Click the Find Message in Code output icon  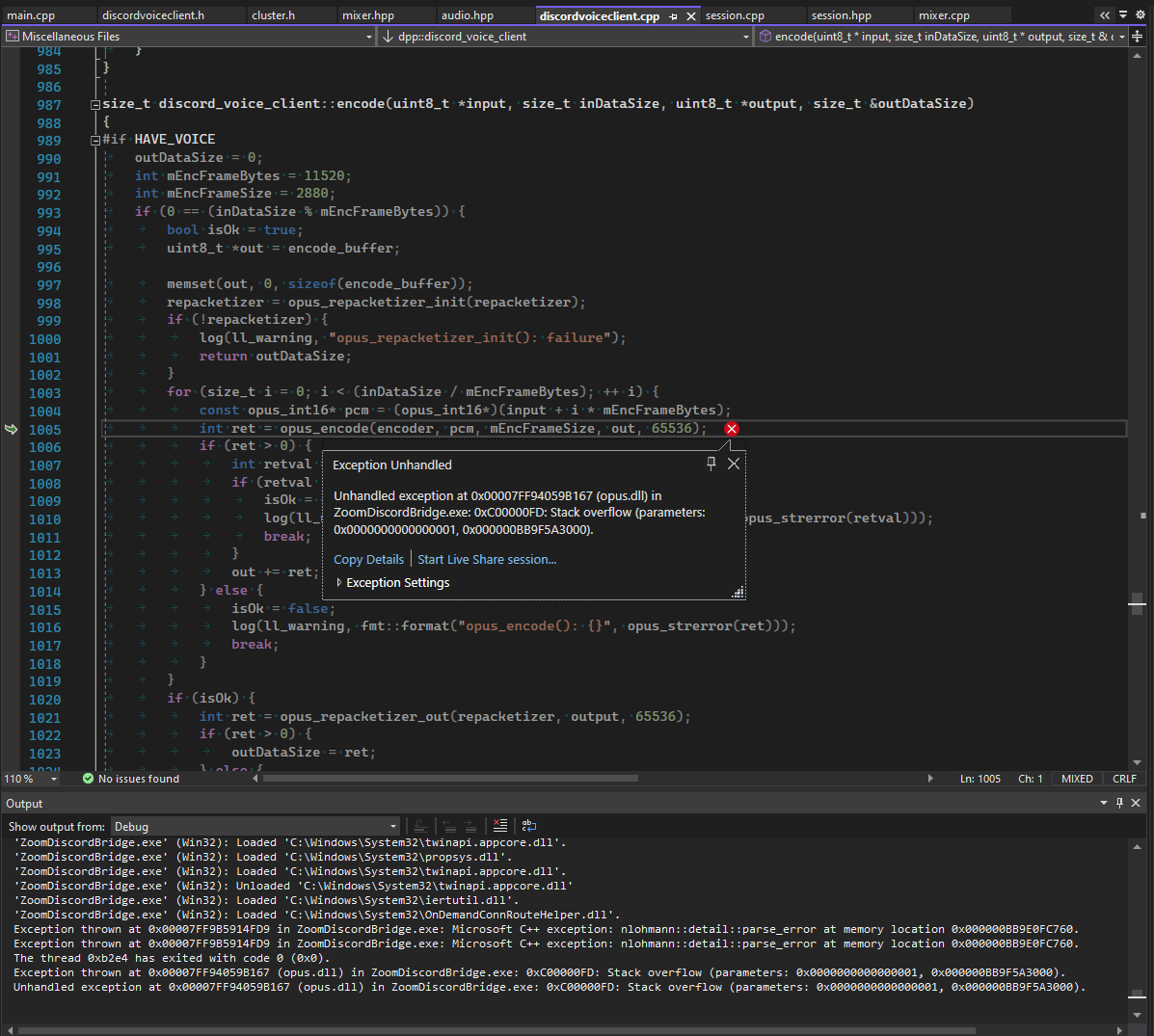click(x=420, y=826)
